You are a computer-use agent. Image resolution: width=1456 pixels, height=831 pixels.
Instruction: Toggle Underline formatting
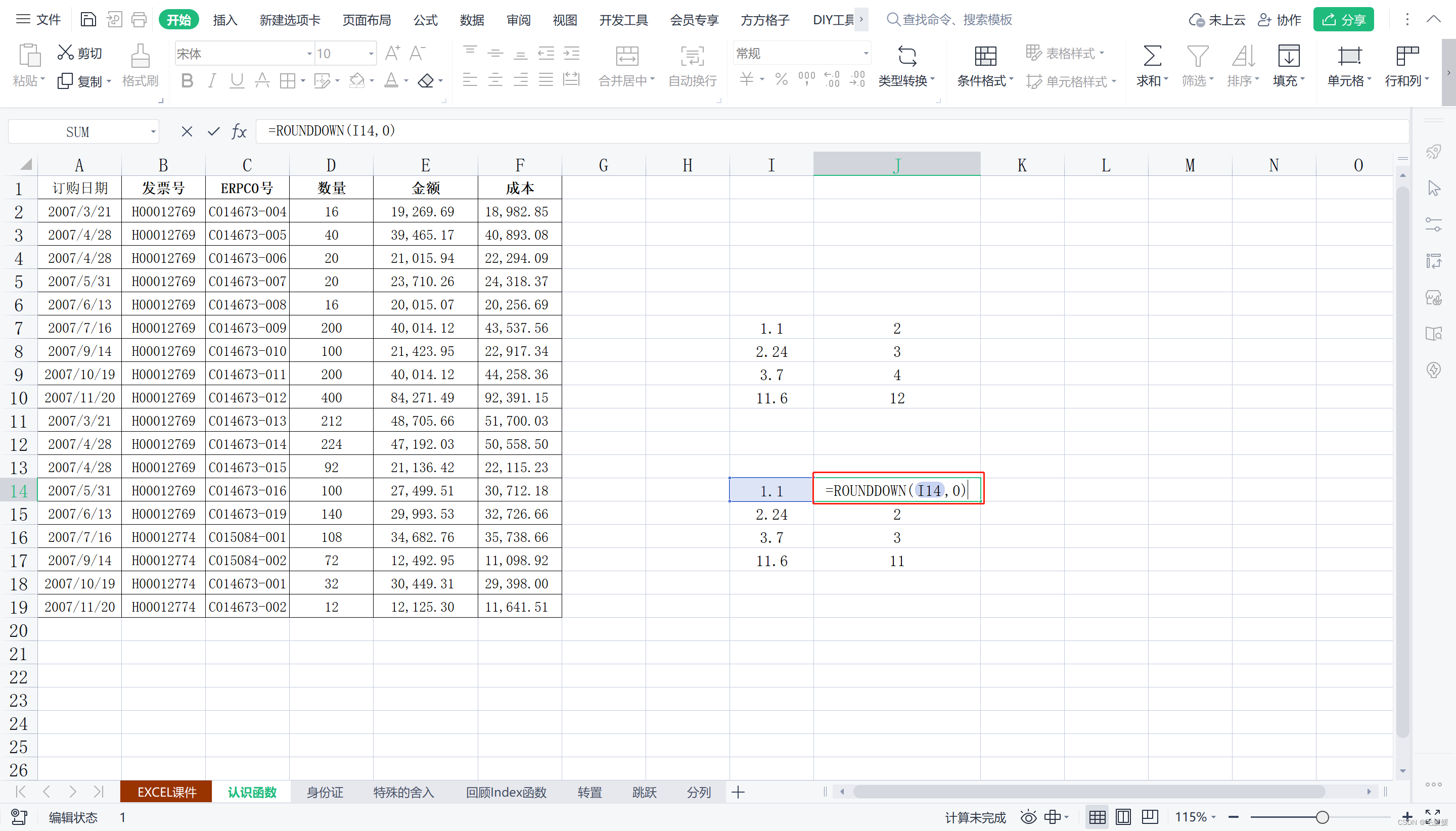click(236, 80)
